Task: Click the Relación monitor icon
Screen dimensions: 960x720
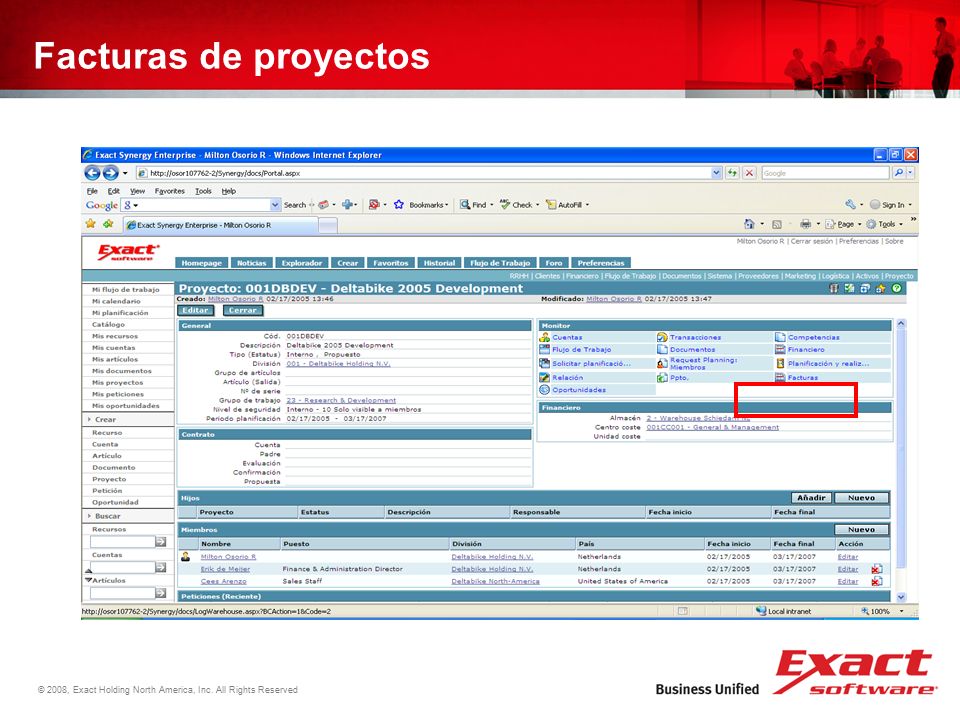Action: [544, 378]
